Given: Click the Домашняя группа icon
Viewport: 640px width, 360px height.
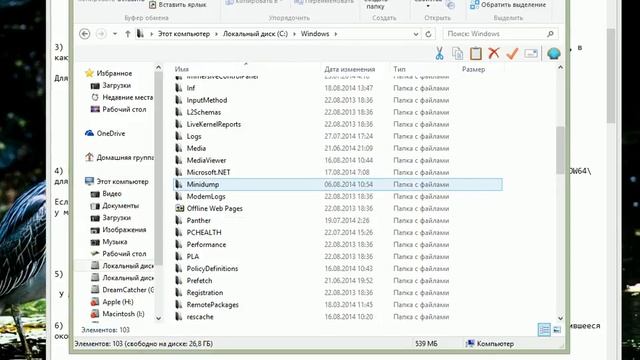Looking at the screenshot, I should (x=89, y=157).
